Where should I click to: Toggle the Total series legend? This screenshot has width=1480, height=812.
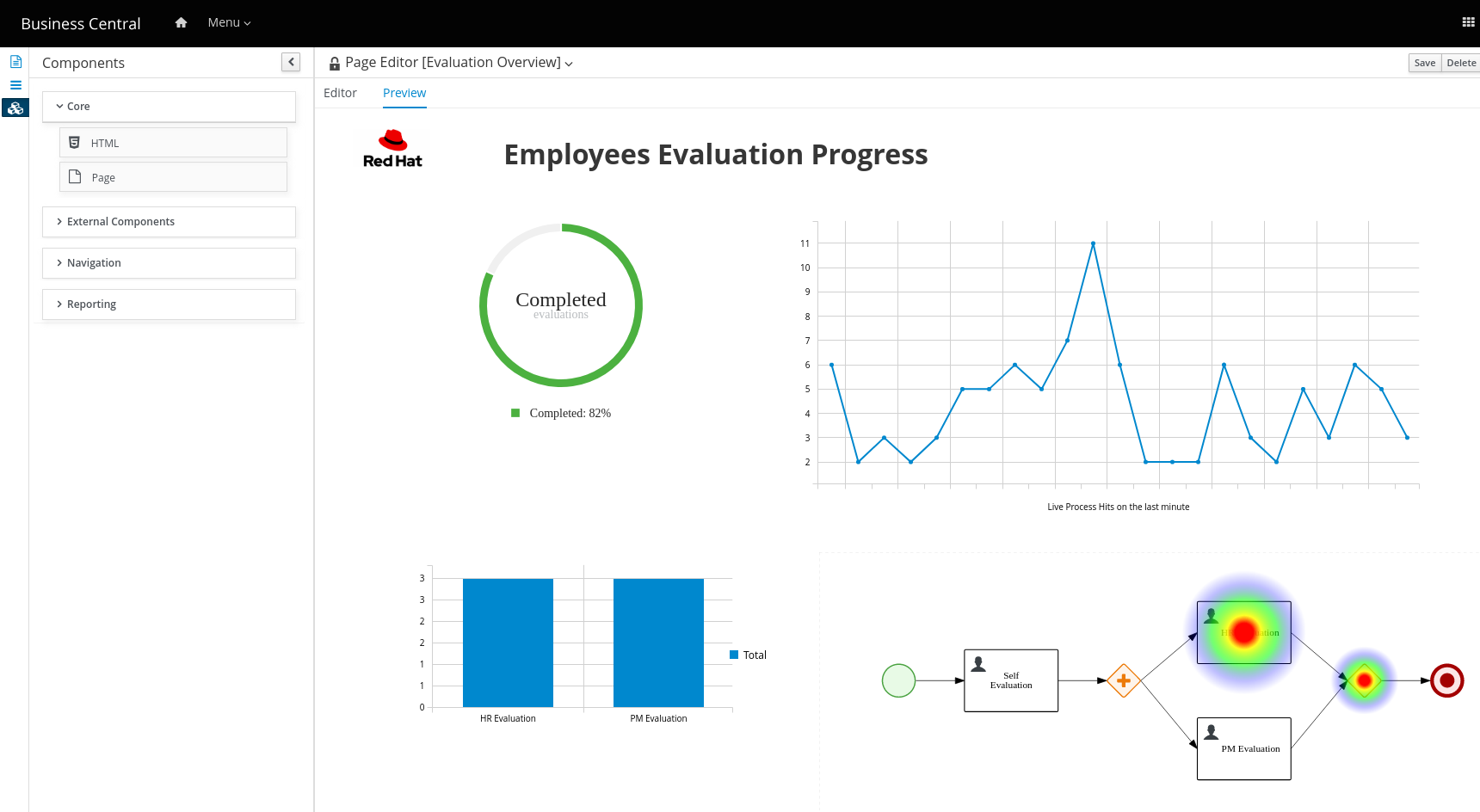click(x=735, y=655)
